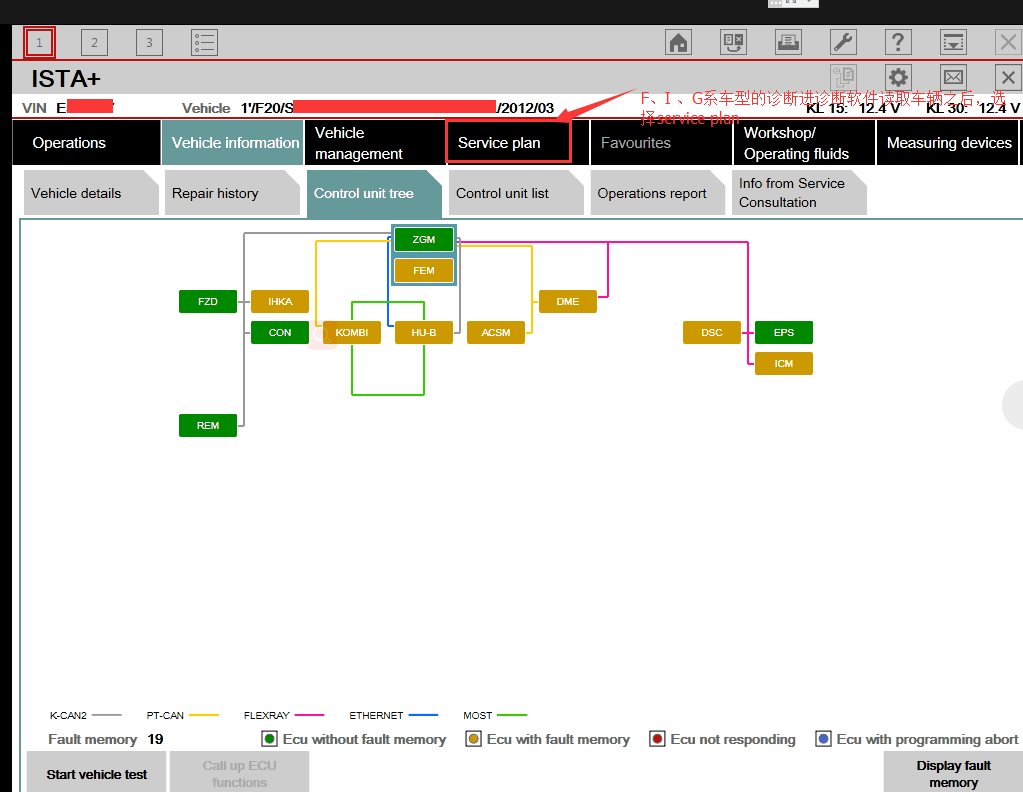
Task: Open help via question mark icon
Action: [898, 42]
